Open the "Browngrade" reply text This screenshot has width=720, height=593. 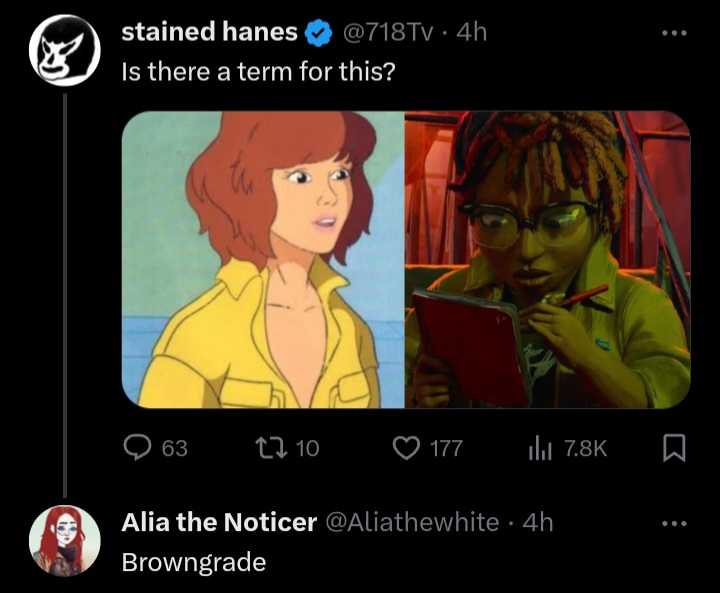pyautogui.click(x=193, y=562)
